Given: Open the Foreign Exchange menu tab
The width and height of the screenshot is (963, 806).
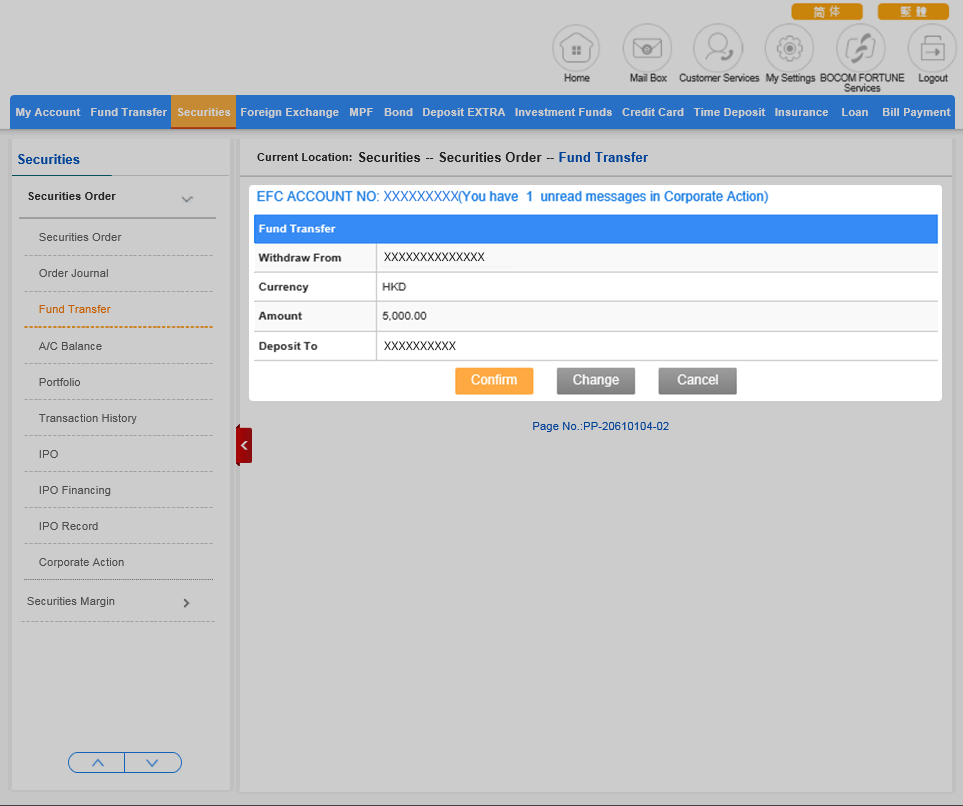Looking at the screenshot, I should coord(289,112).
